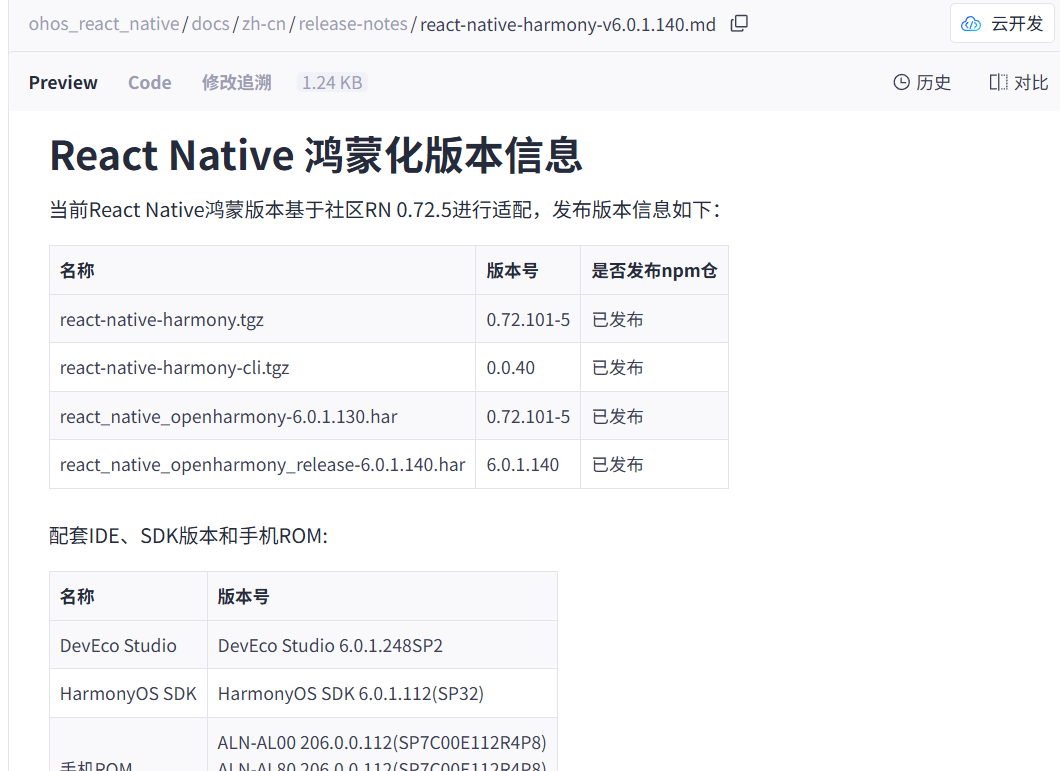Viewport: 1060px width, 771px height.
Task: Navigate to zh-cn breadcrumb folder
Action: 264,24
